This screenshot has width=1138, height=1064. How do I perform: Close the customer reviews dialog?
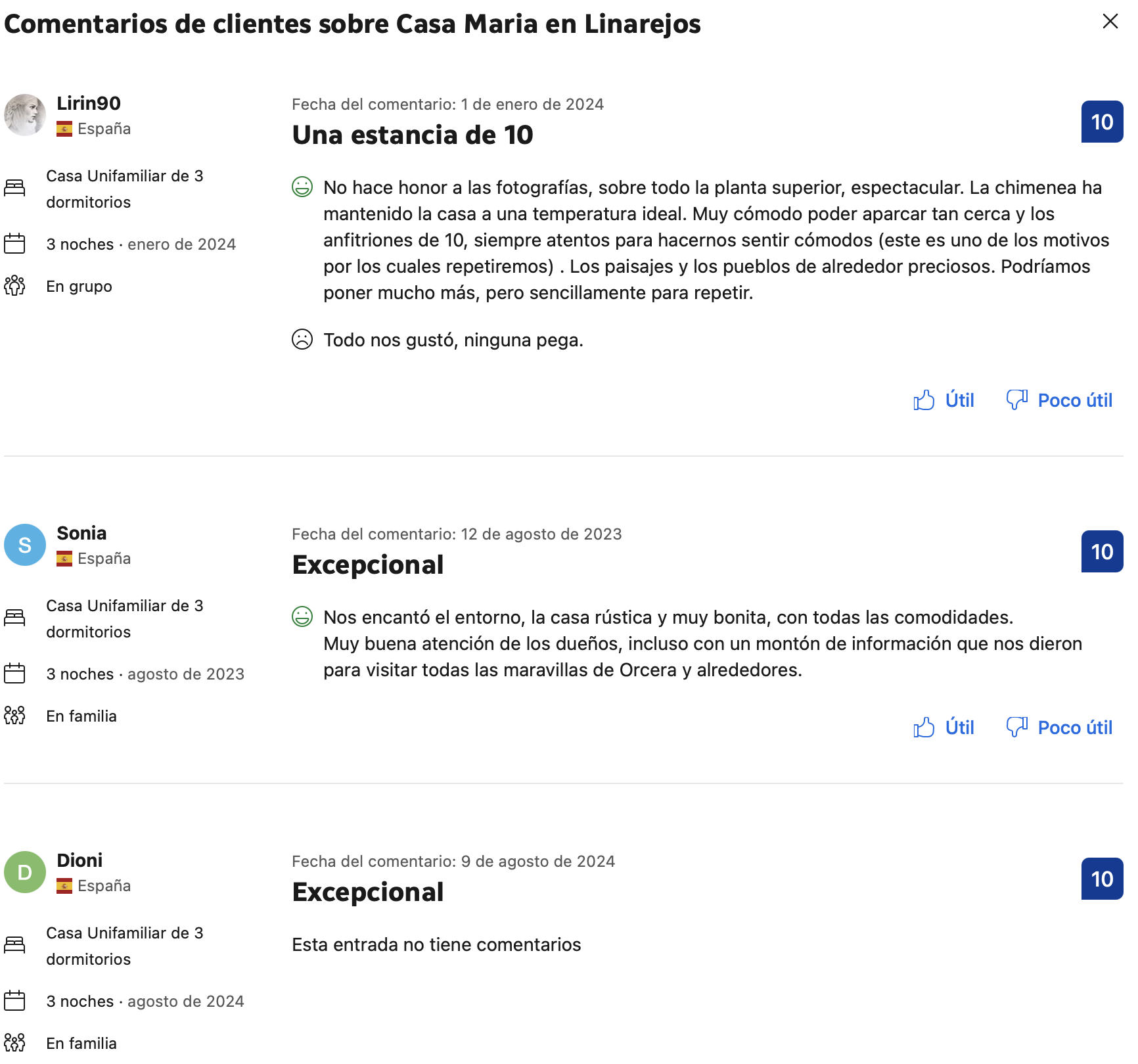coord(1110,21)
